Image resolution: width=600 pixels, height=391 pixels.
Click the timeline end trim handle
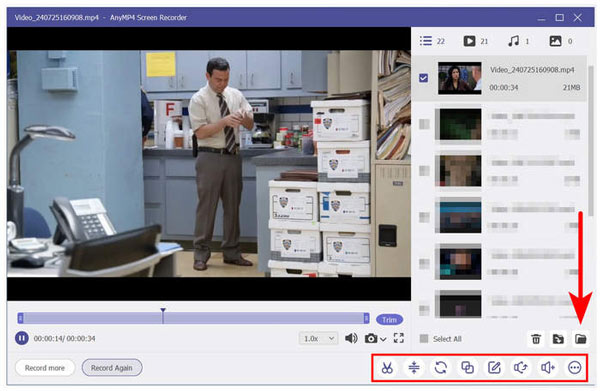point(366,318)
